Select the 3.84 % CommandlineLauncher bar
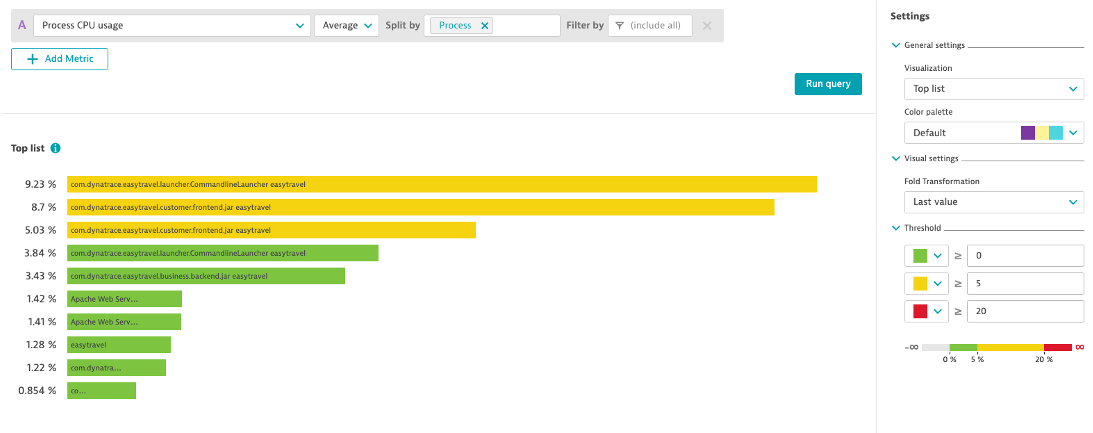This screenshot has width=1093, height=433. pos(222,253)
